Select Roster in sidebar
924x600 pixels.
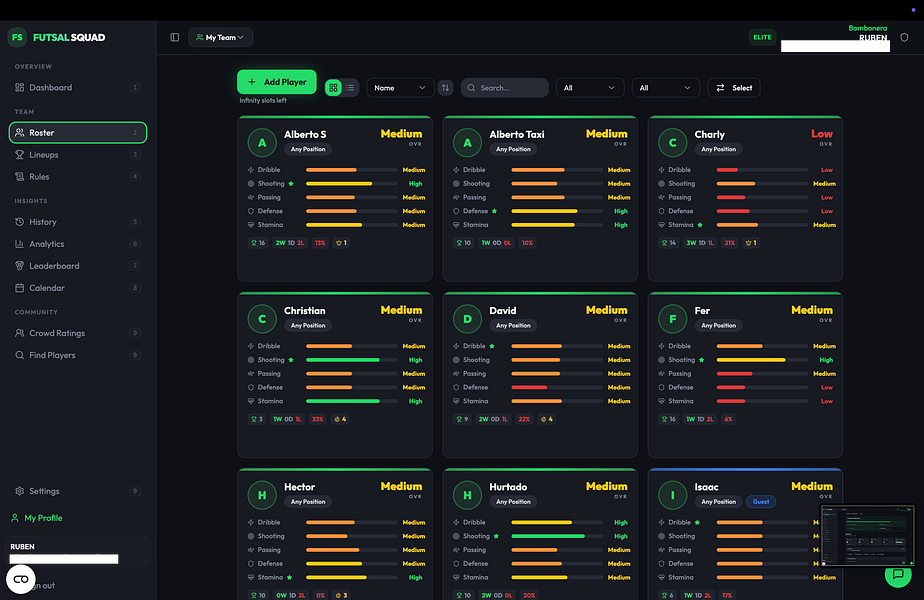point(78,133)
